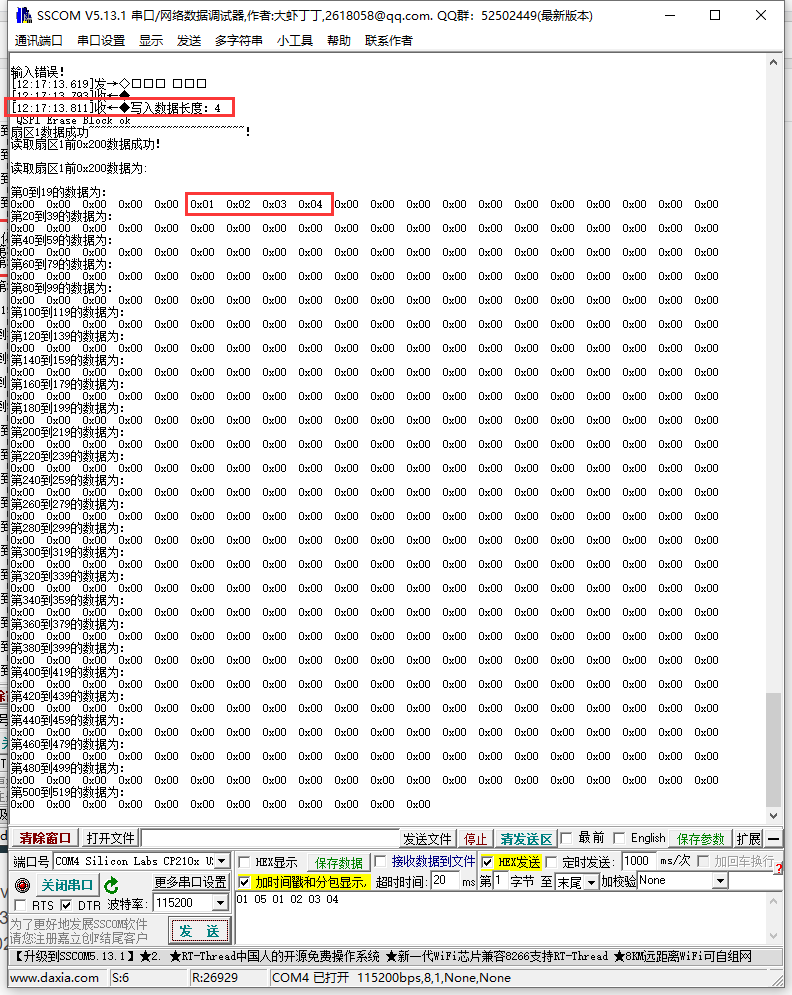This screenshot has width=792, height=995.
Task: Open the 显示 menu
Action: [151, 41]
